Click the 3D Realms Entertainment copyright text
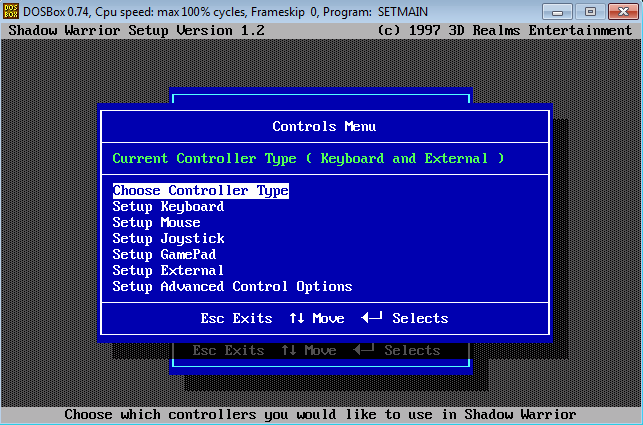 tap(505, 31)
